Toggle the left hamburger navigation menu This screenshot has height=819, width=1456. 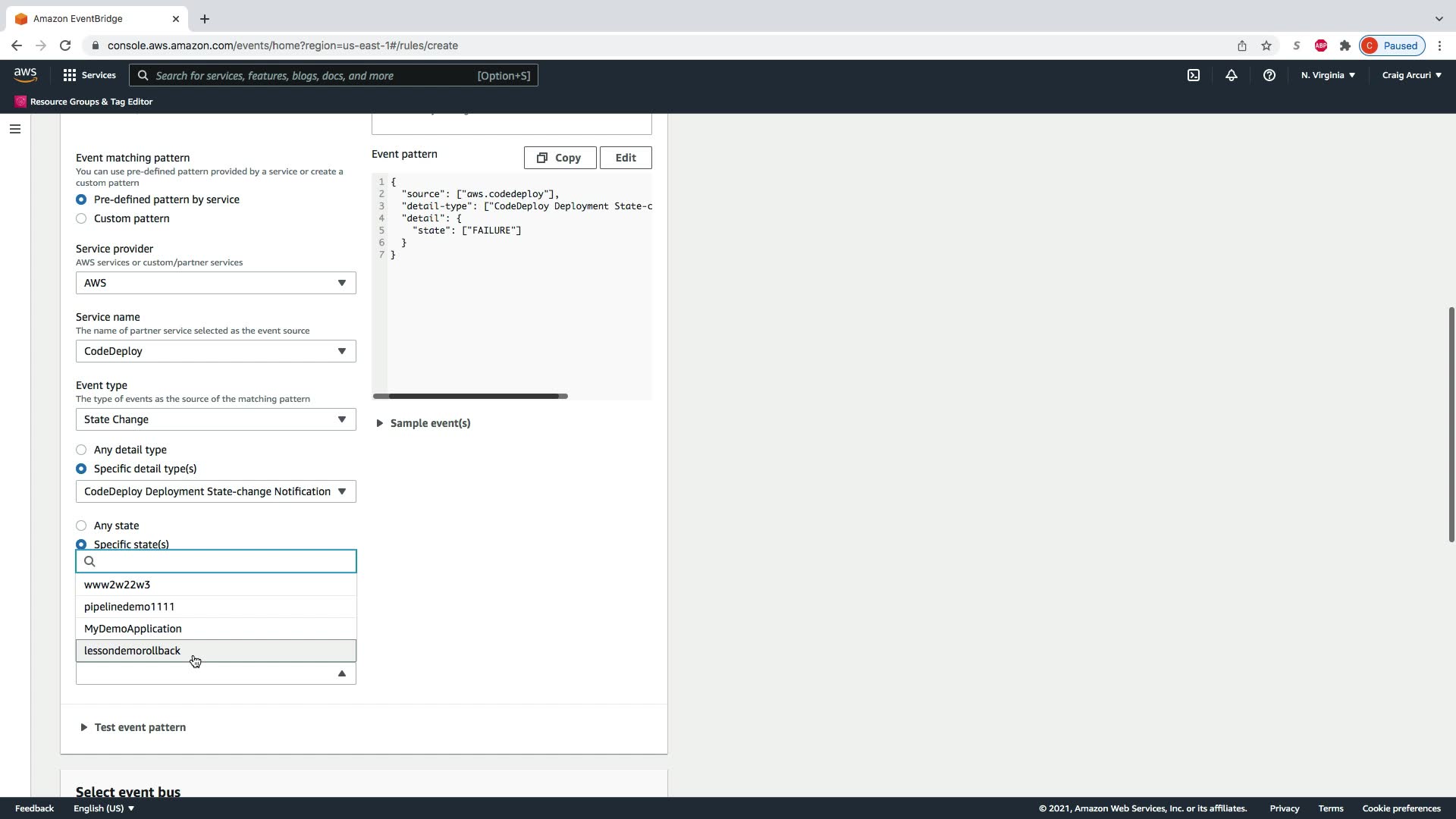pyautogui.click(x=14, y=129)
